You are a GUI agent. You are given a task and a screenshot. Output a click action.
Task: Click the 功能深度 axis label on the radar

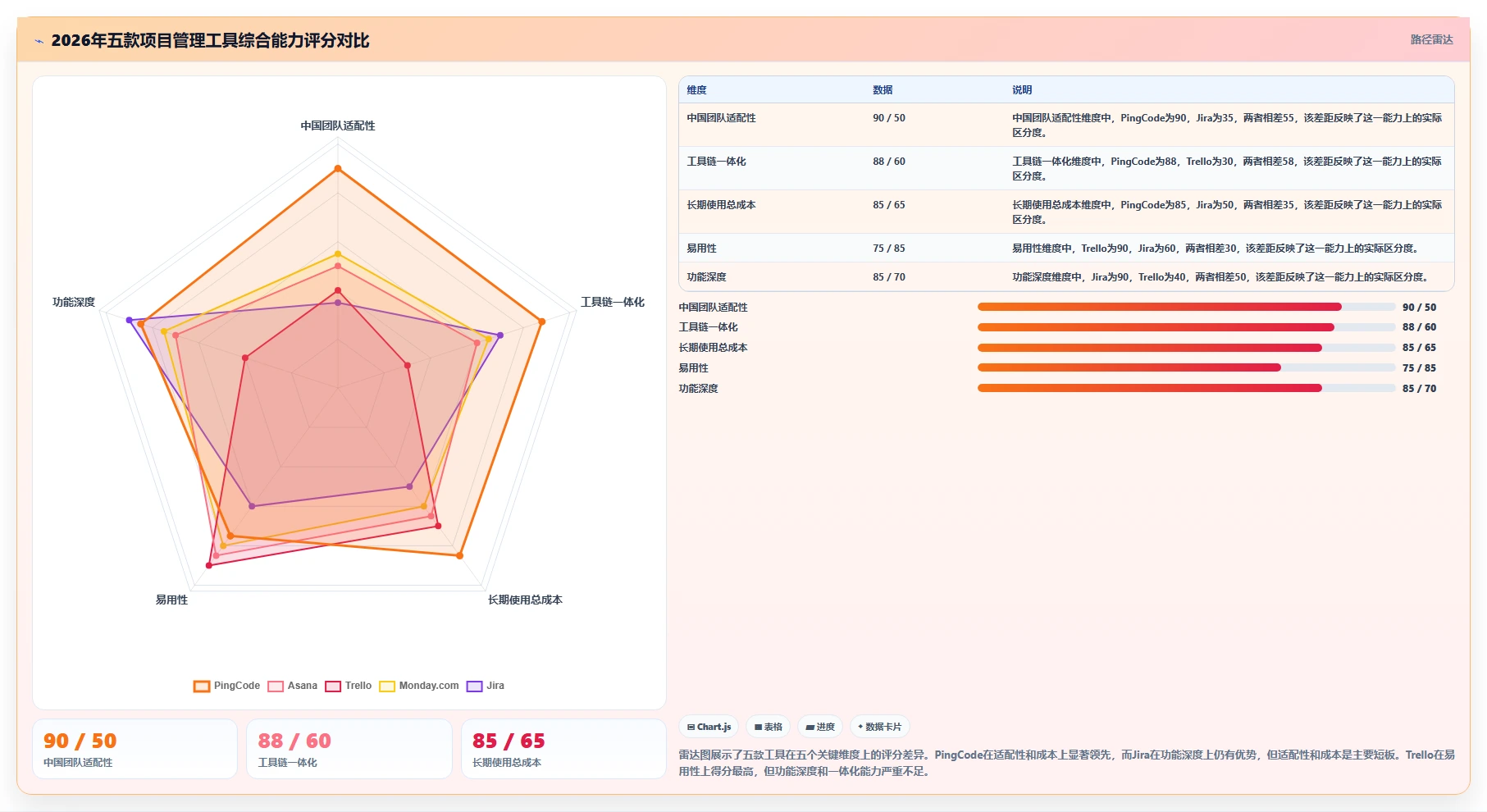click(74, 302)
